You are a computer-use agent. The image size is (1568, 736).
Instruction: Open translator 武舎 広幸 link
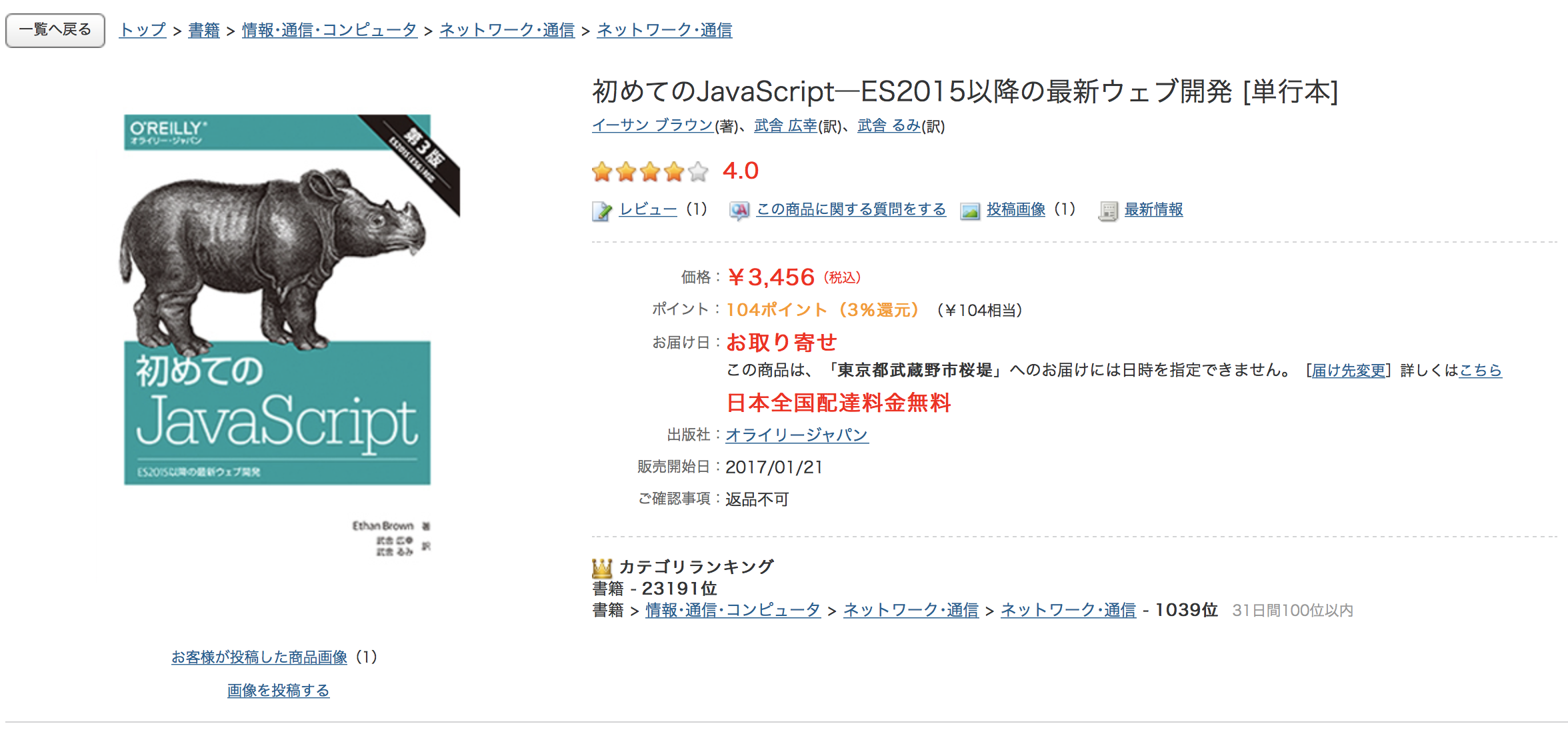point(785,125)
